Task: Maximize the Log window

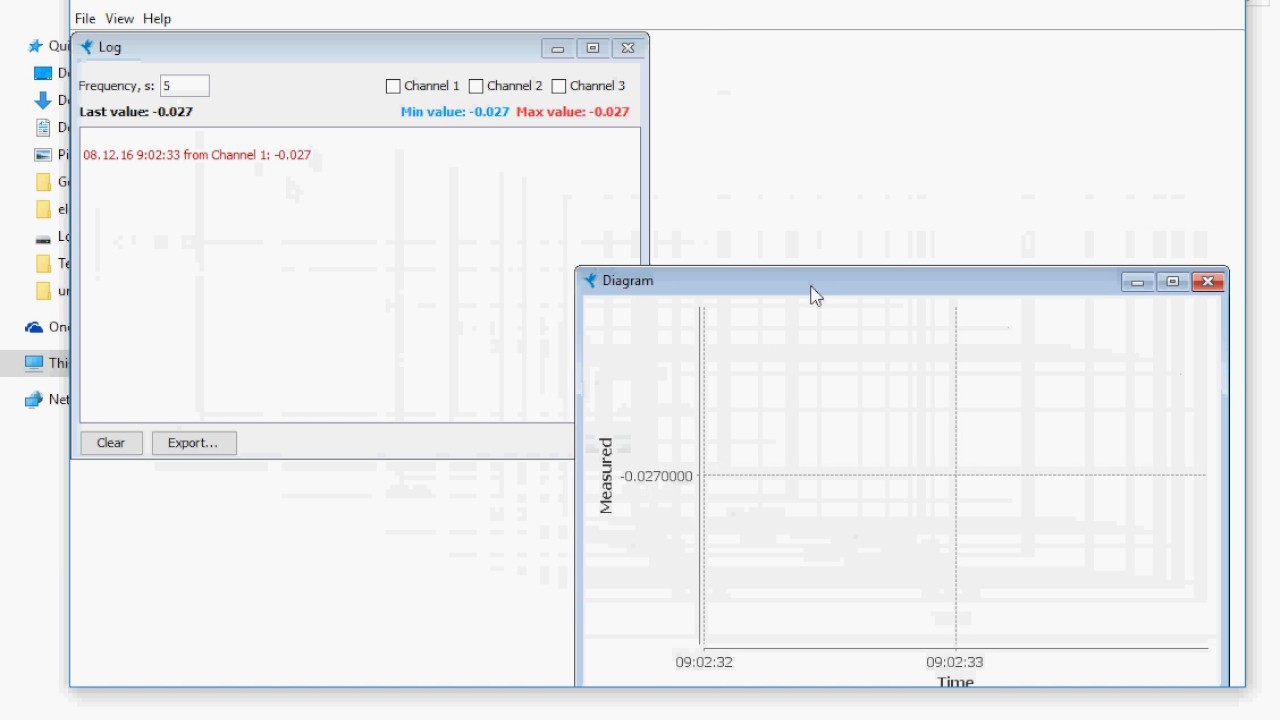Action: click(593, 48)
